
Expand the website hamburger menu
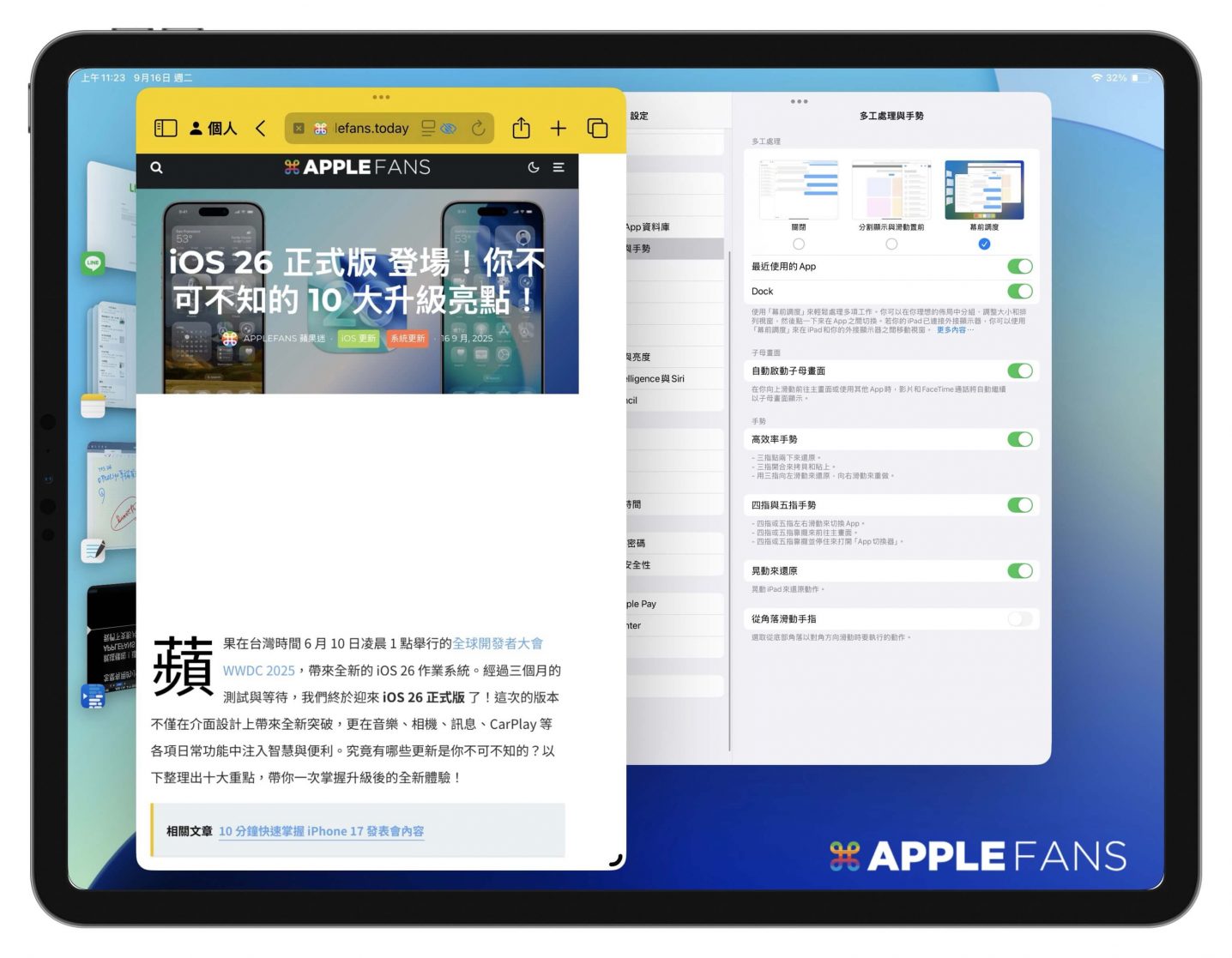pyautogui.click(x=559, y=168)
